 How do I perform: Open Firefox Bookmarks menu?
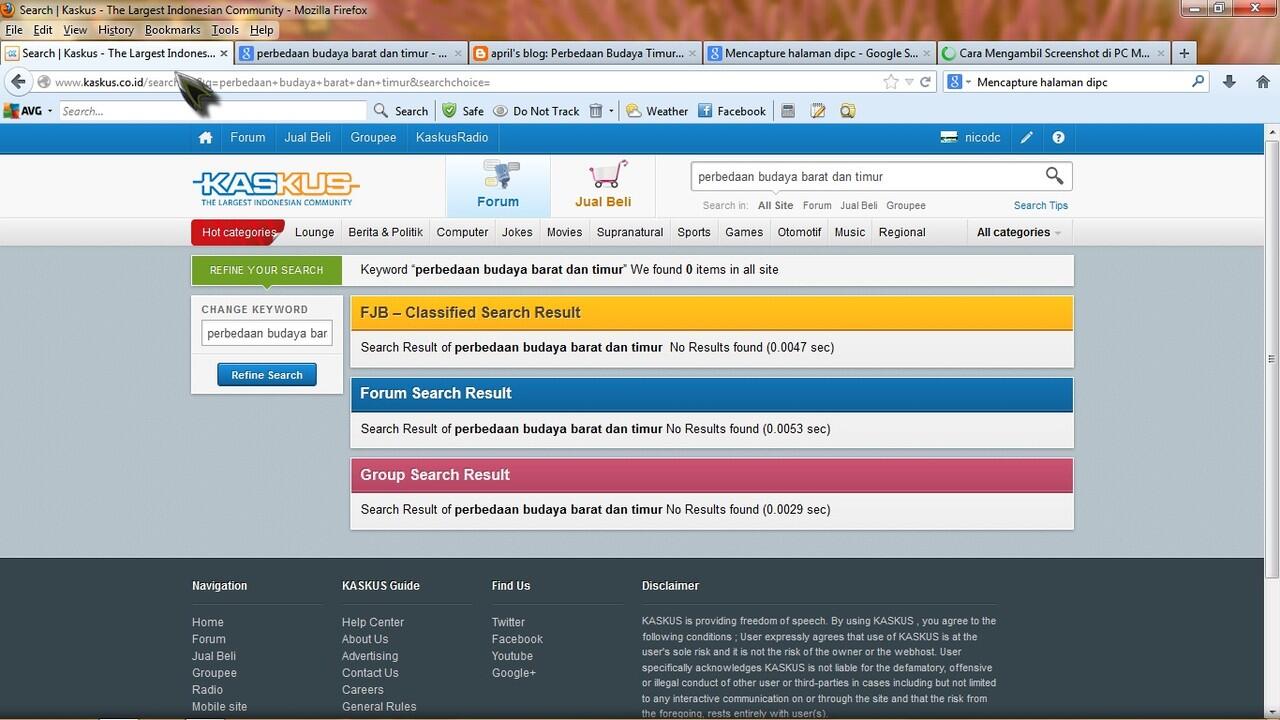[x=172, y=30]
